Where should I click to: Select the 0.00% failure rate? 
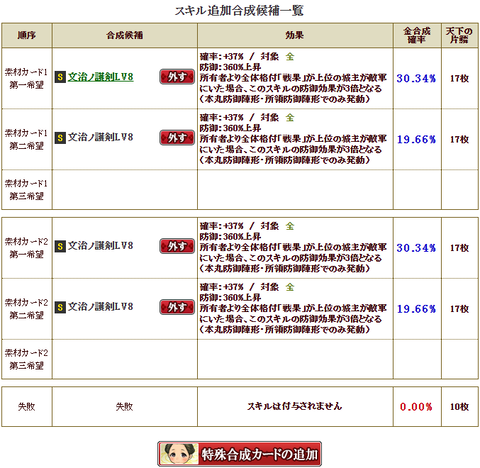click(x=416, y=407)
